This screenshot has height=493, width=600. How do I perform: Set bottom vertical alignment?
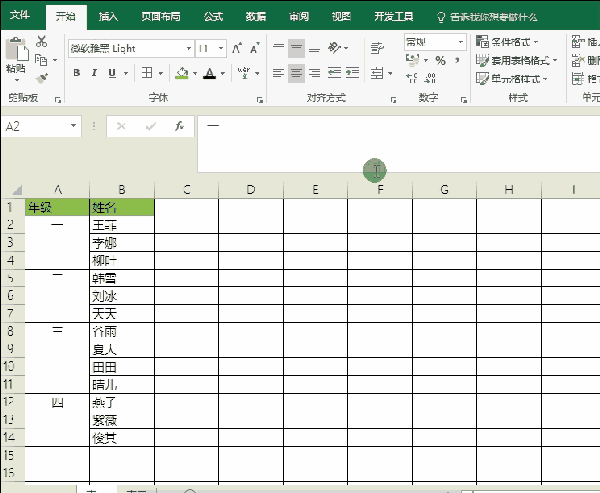(x=315, y=49)
